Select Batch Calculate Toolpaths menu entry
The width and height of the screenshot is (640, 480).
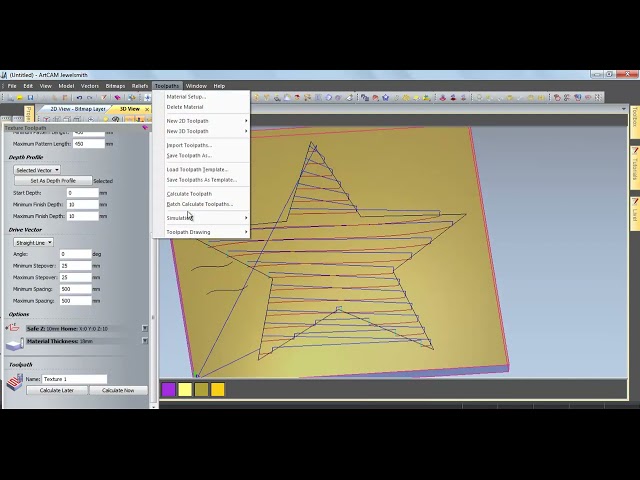click(200, 204)
